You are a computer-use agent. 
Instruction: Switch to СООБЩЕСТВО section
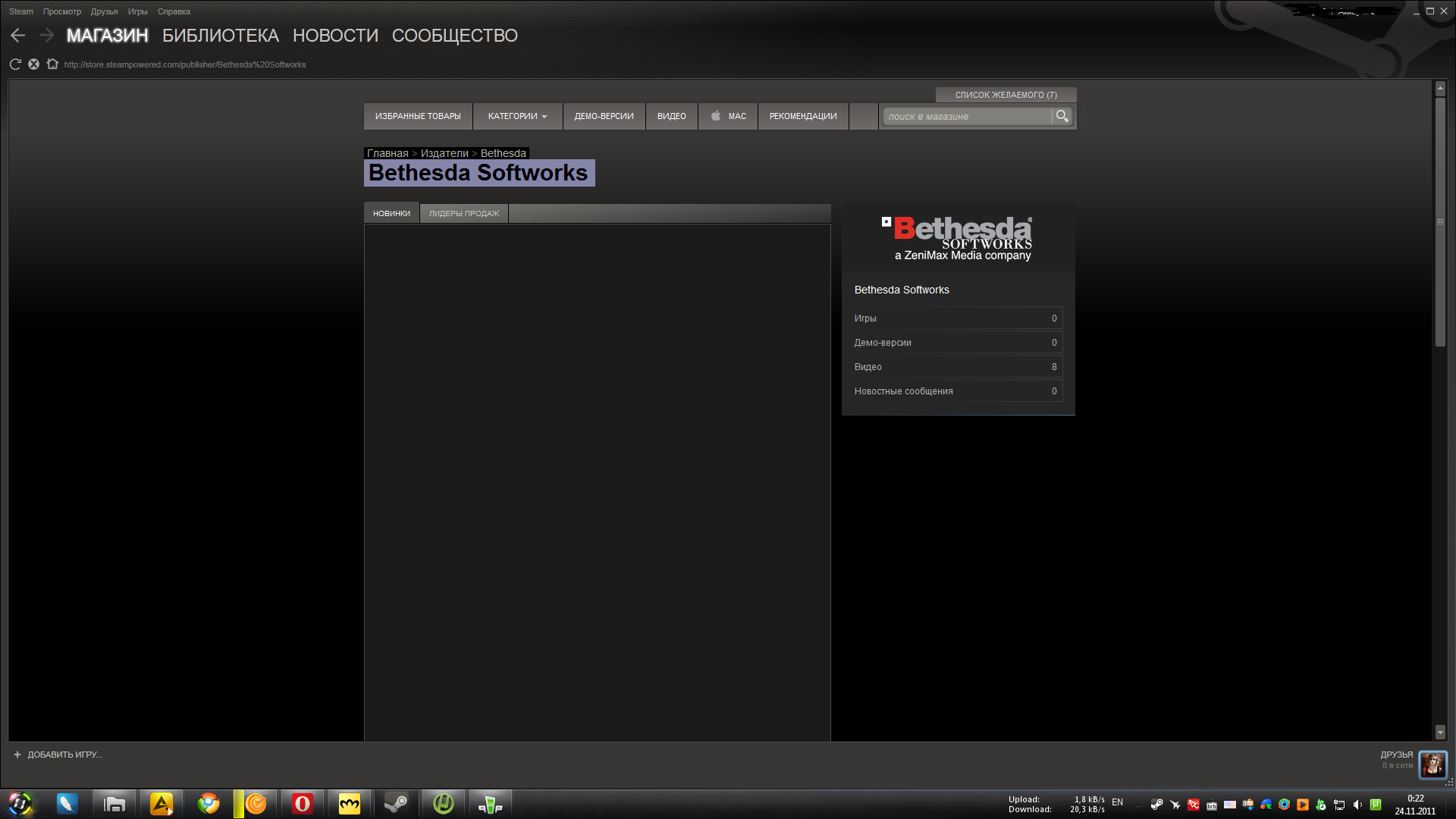click(x=455, y=36)
